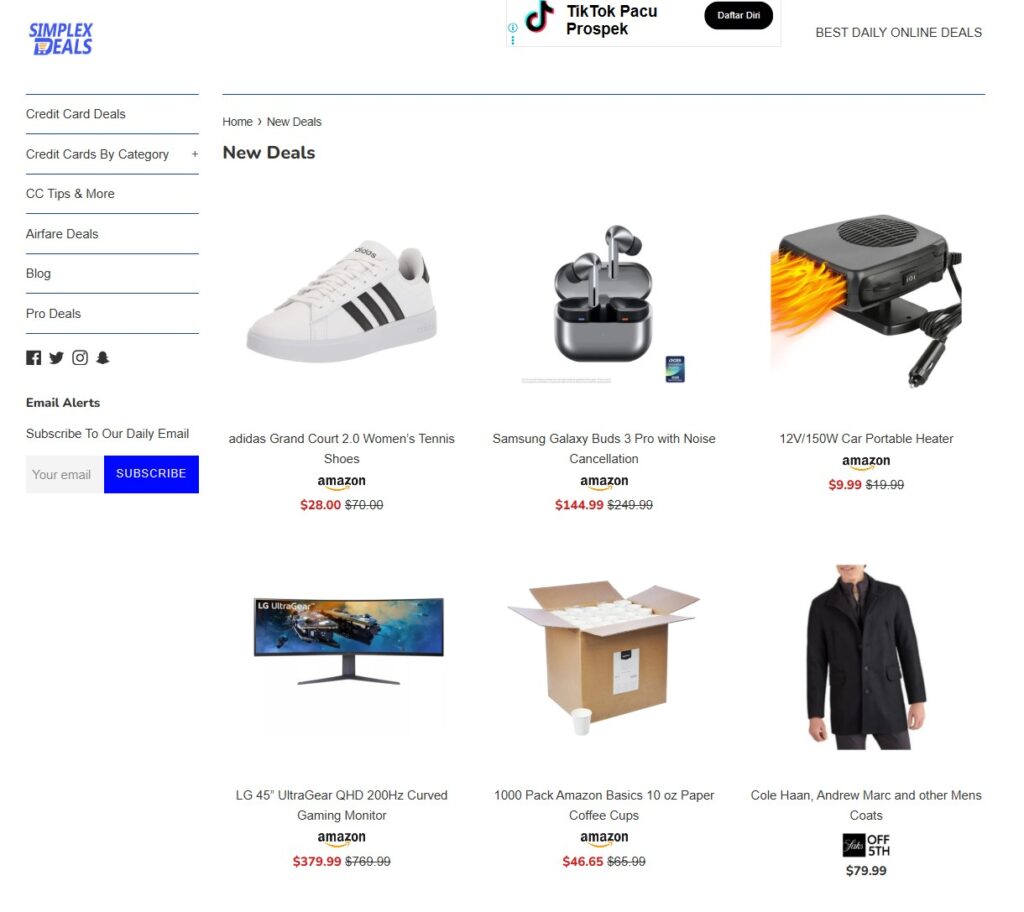The width and height of the screenshot is (1024, 912).
Task: Open the adidas Grand Court shoe image
Action: tap(342, 302)
